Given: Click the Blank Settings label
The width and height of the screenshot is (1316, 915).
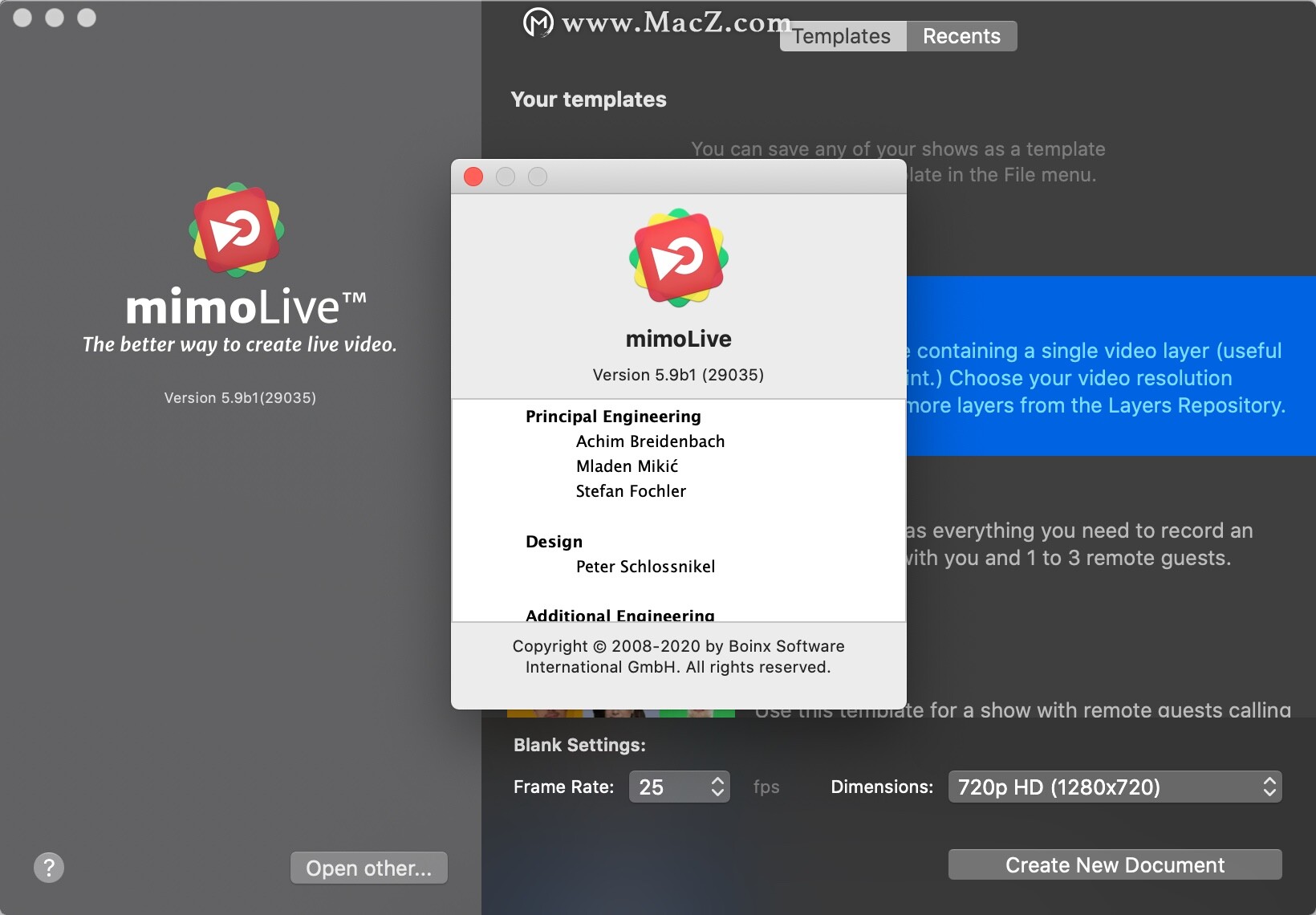Looking at the screenshot, I should click(579, 745).
